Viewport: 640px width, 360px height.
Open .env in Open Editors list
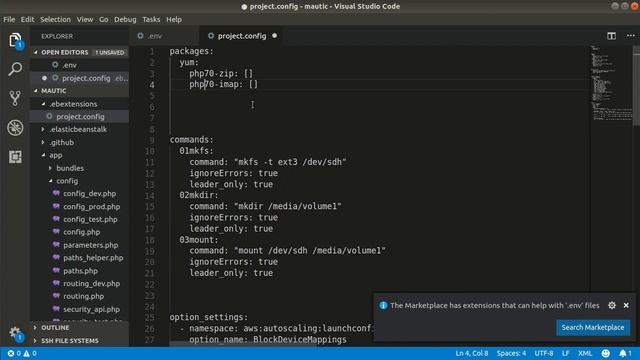80,65
